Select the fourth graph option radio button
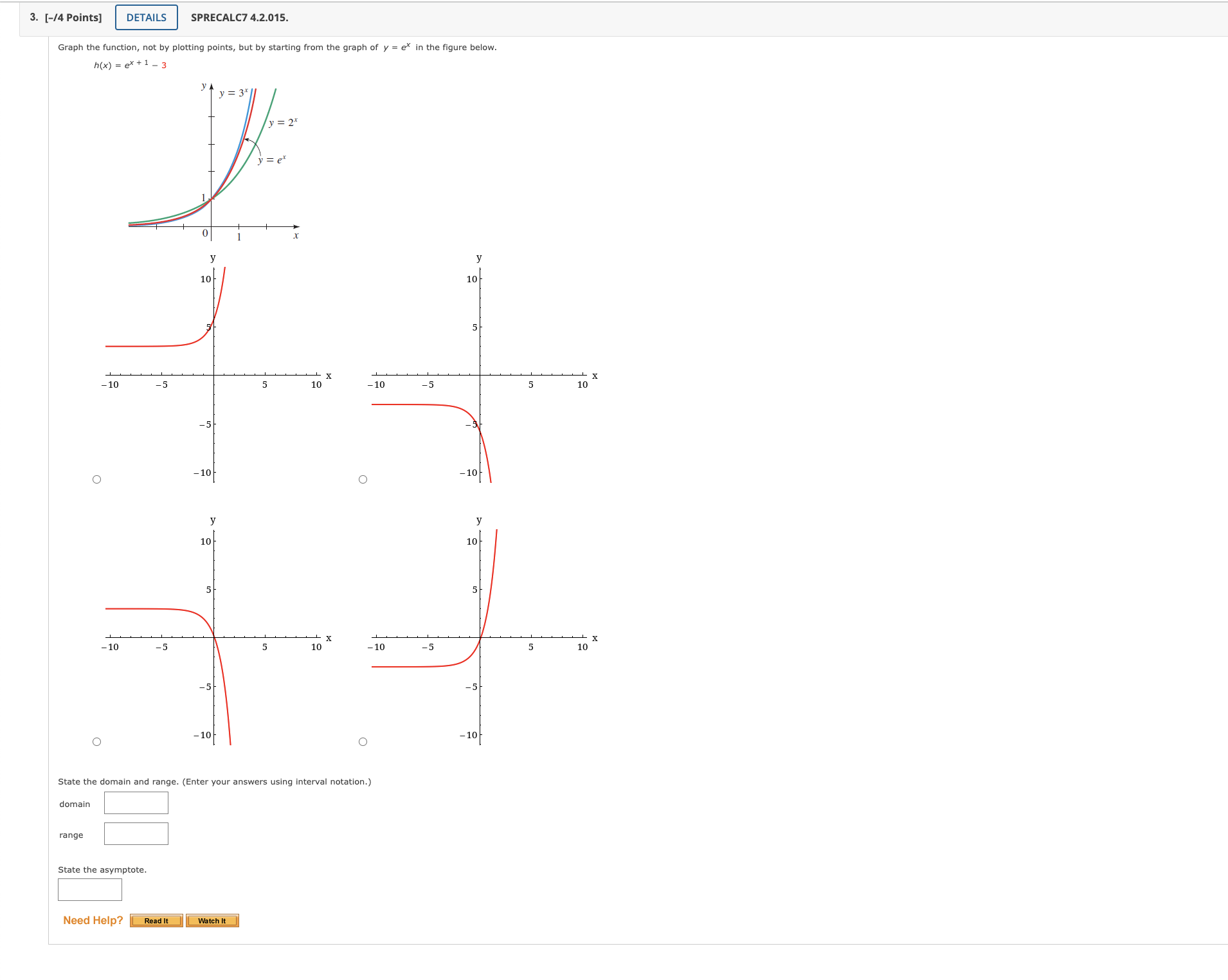 click(363, 741)
